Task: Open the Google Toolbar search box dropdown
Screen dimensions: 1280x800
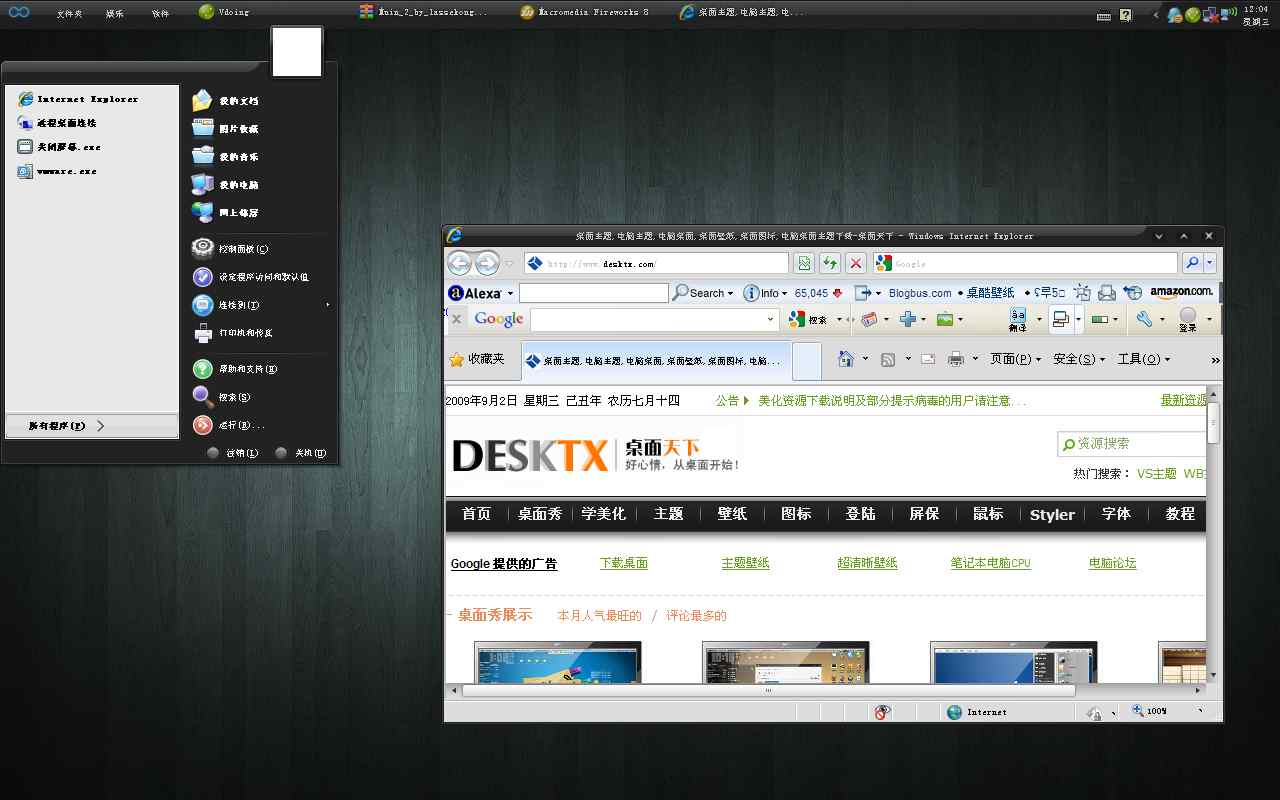Action: (770, 319)
